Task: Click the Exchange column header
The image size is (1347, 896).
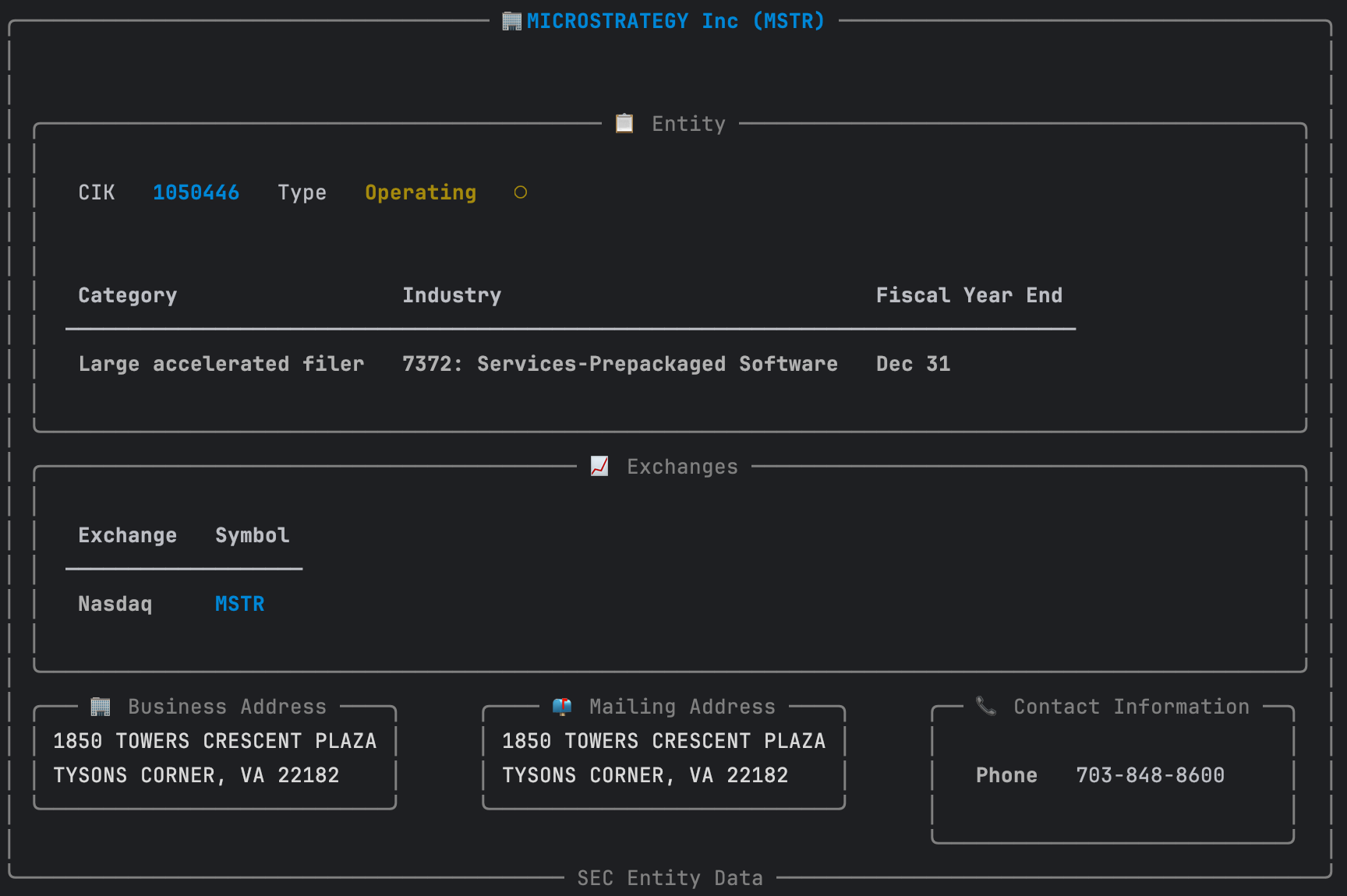Action: 128,535
